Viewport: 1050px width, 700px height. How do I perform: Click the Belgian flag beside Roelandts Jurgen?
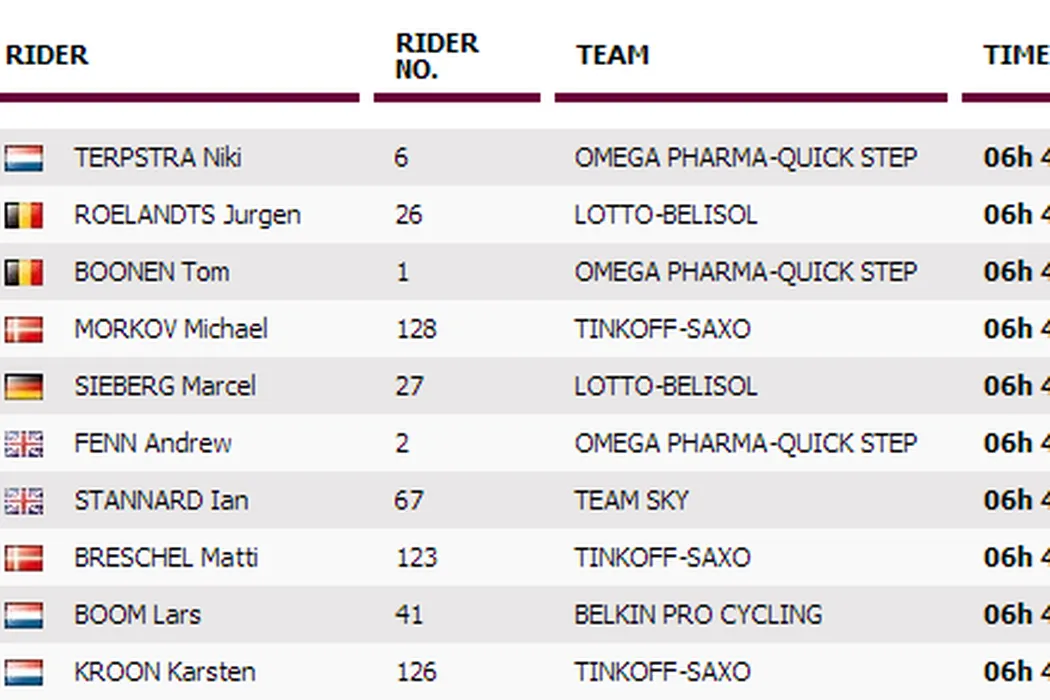[23, 215]
